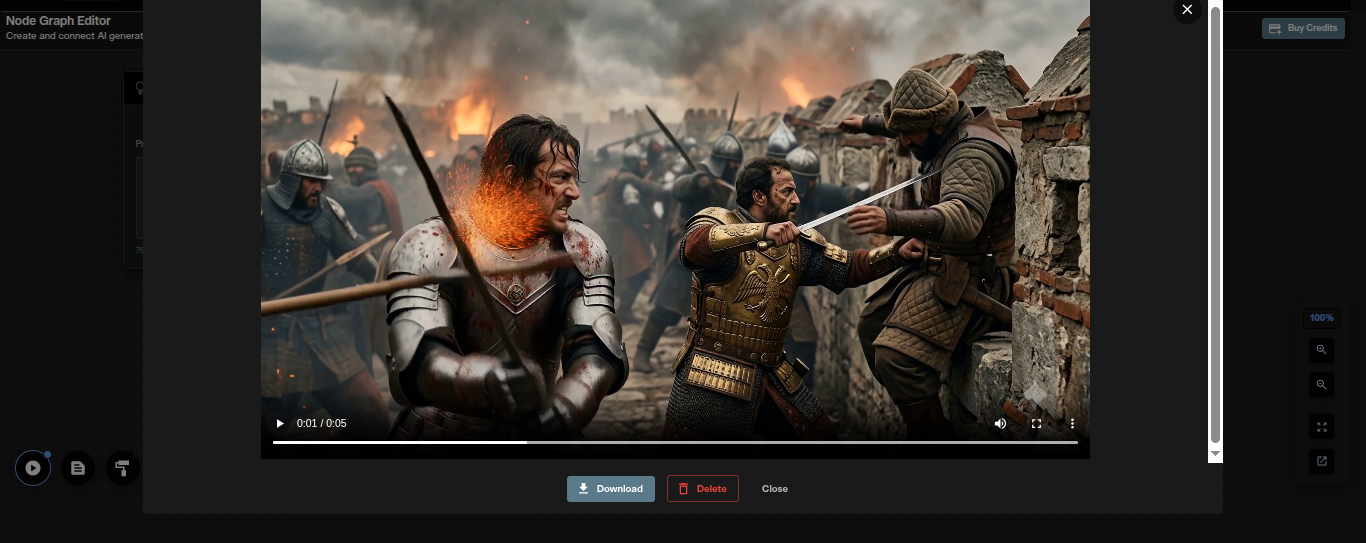The image size is (1366, 543).
Task: Seek within the video progress bar
Action: tap(675, 442)
